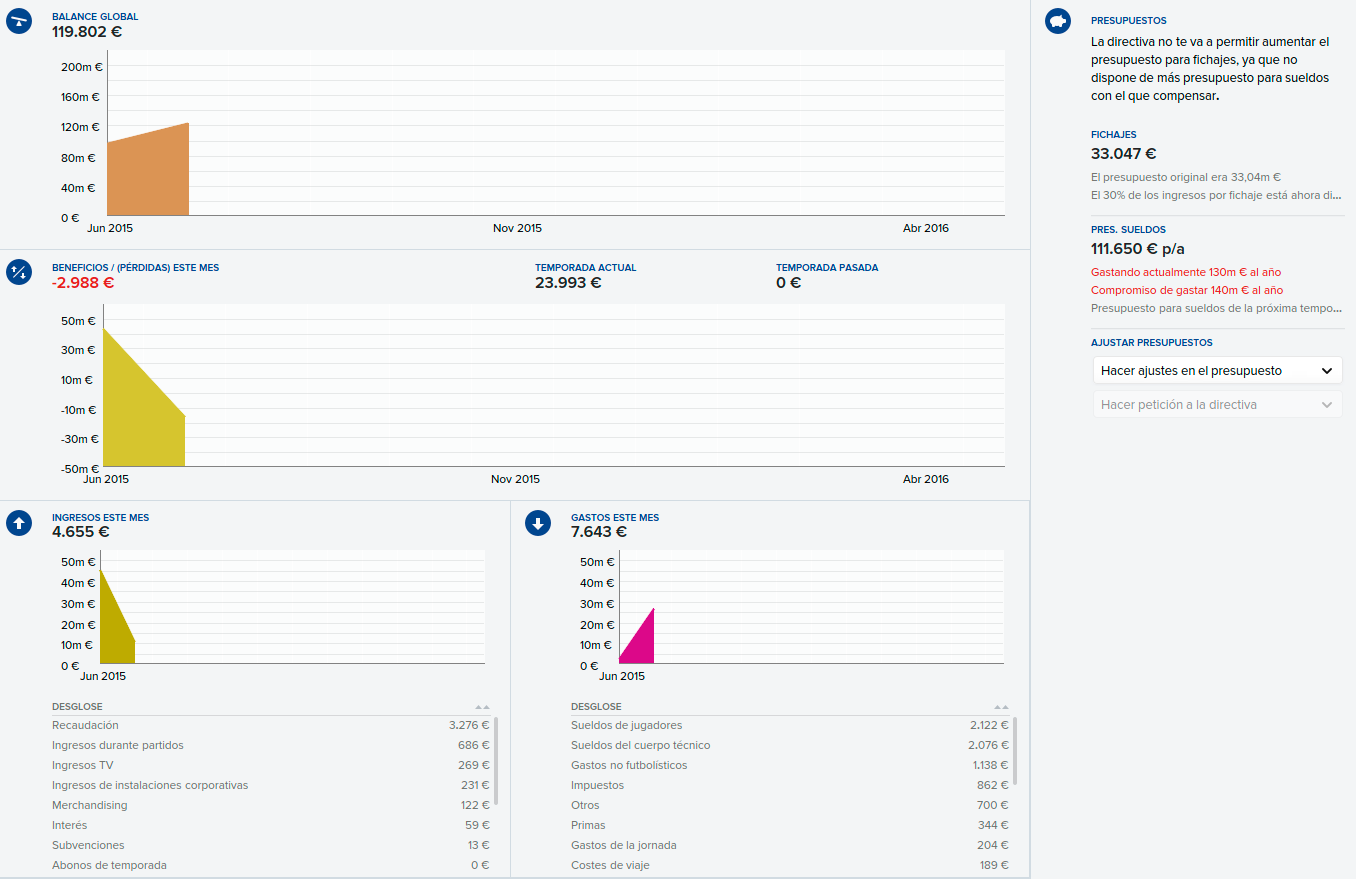The width and height of the screenshot is (1356, 879).
Task: Open the 'Hacer petición a la directiva' dropdown
Action: coord(1217,405)
